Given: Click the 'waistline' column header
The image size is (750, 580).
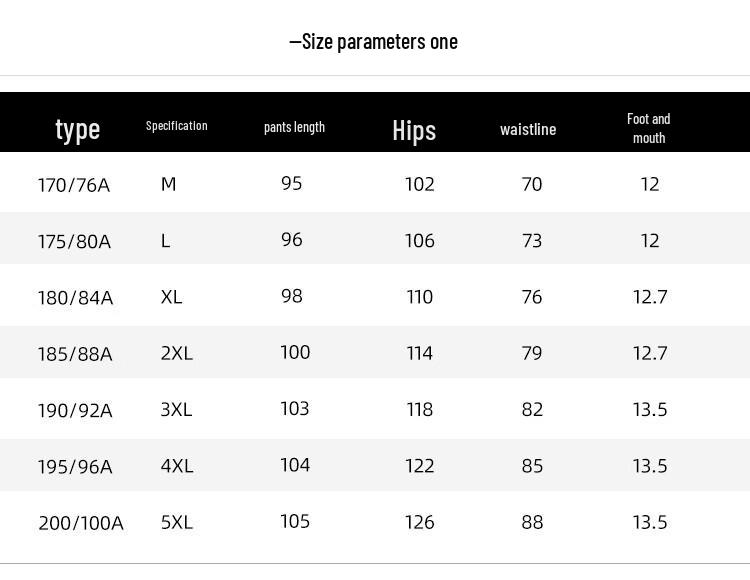Looking at the screenshot, I should [x=528, y=129].
